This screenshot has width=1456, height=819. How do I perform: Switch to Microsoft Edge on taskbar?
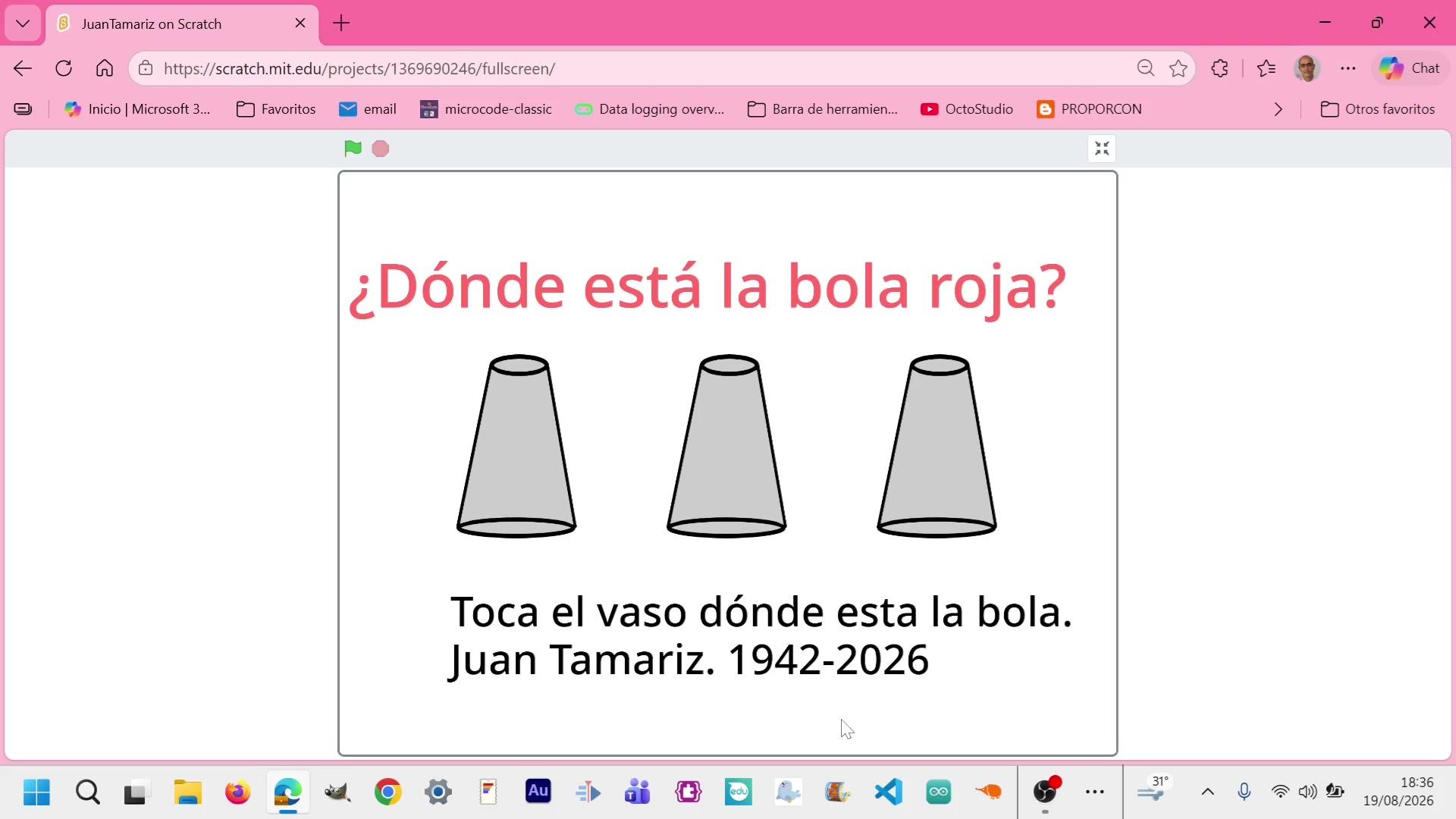tap(287, 792)
